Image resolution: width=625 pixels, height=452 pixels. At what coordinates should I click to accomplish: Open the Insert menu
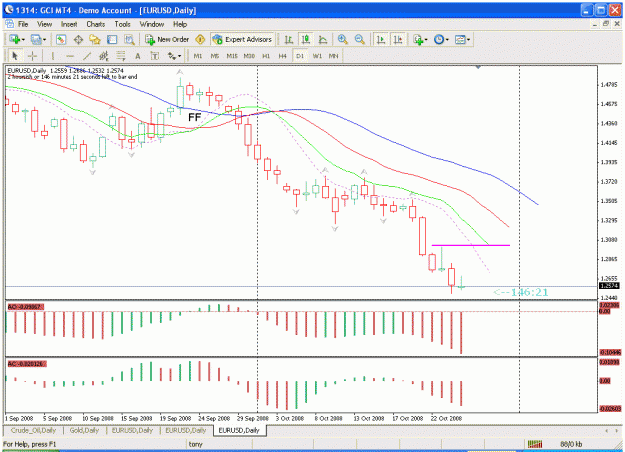click(x=69, y=24)
